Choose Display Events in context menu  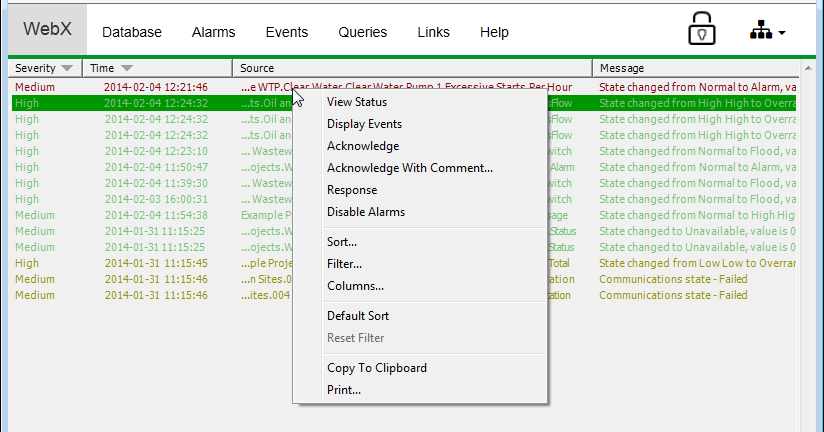364,124
